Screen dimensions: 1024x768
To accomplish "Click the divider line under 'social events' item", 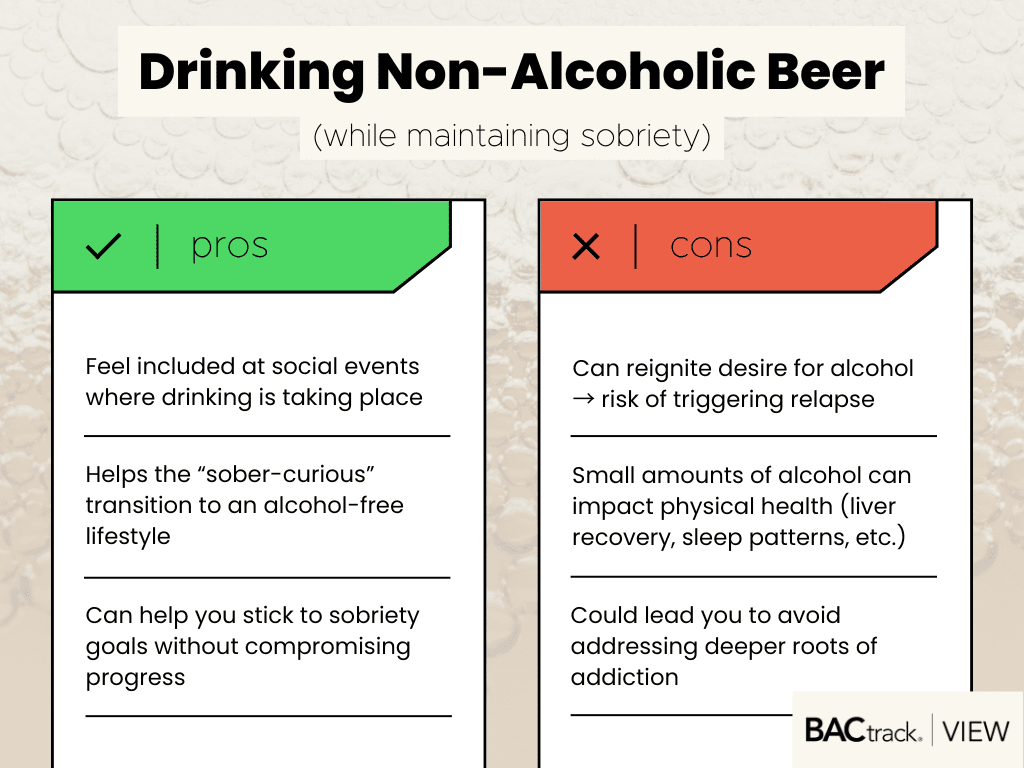I will 267,436.
